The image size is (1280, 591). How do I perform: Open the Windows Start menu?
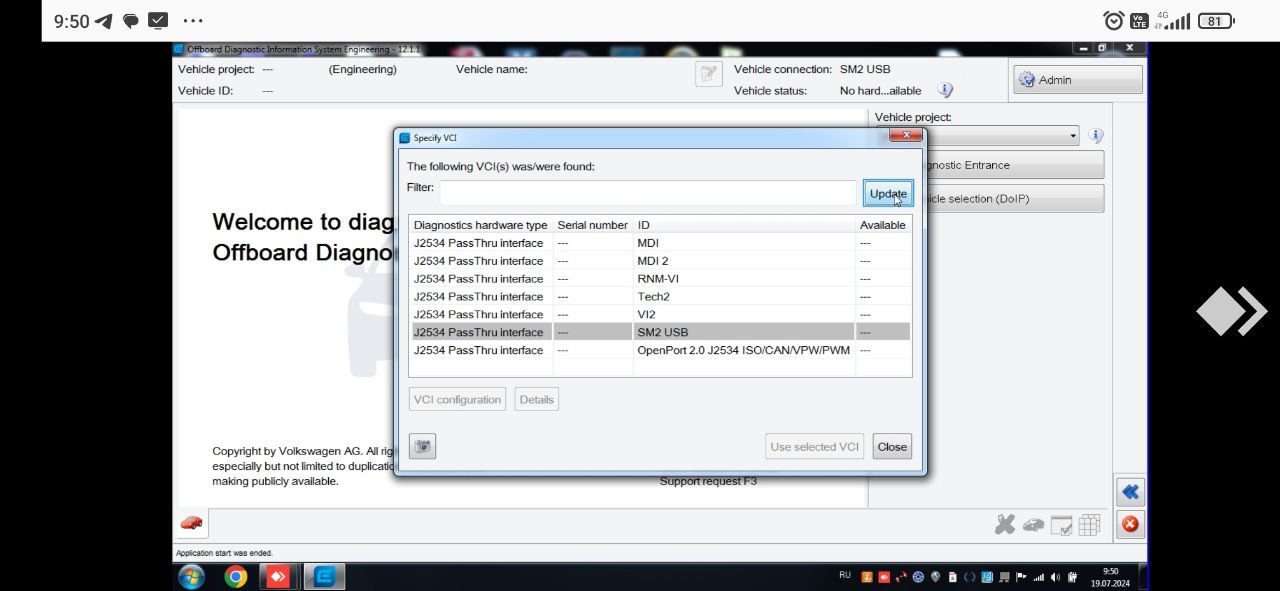[191, 577]
